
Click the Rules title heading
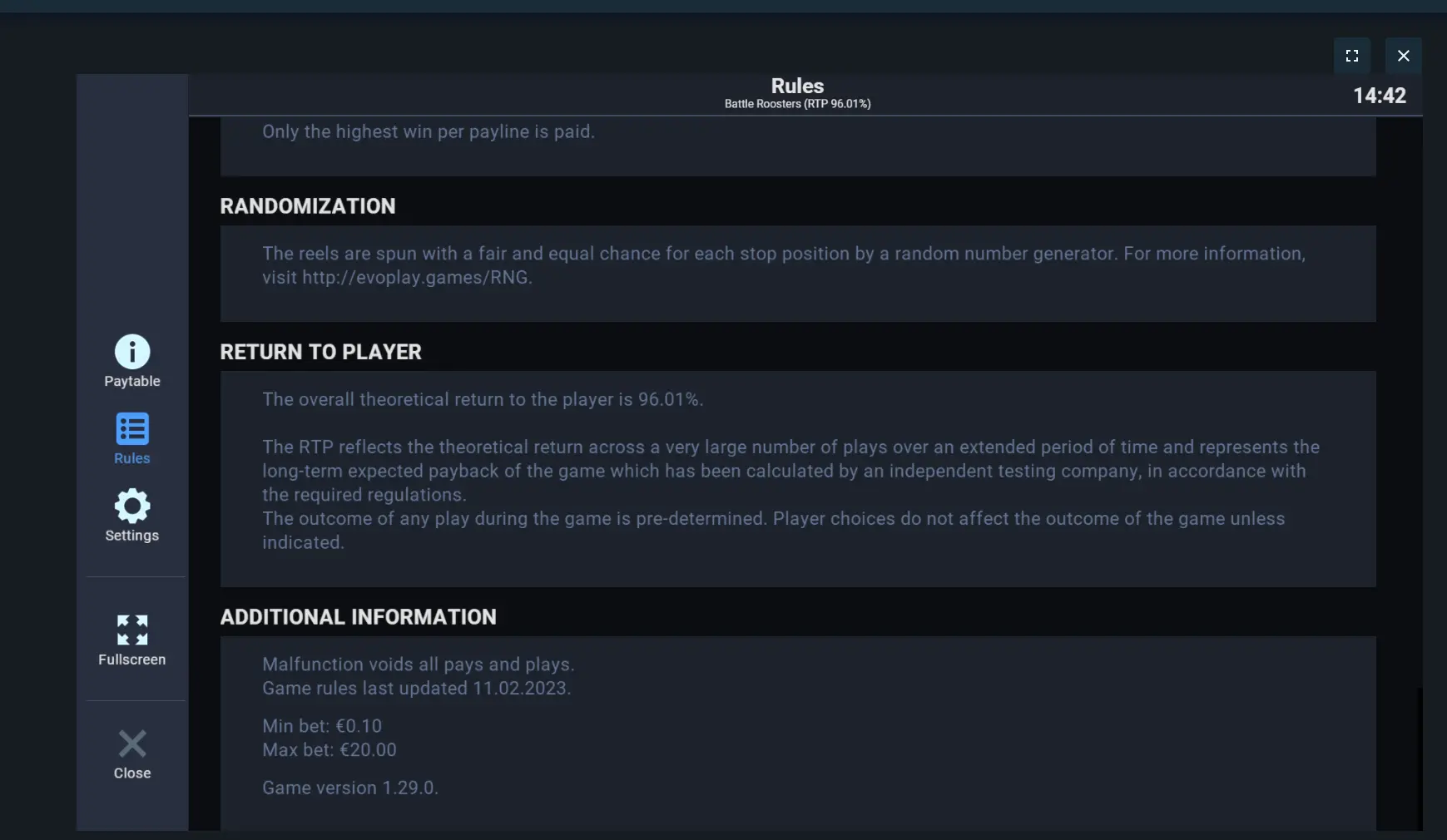coord(797,86)
